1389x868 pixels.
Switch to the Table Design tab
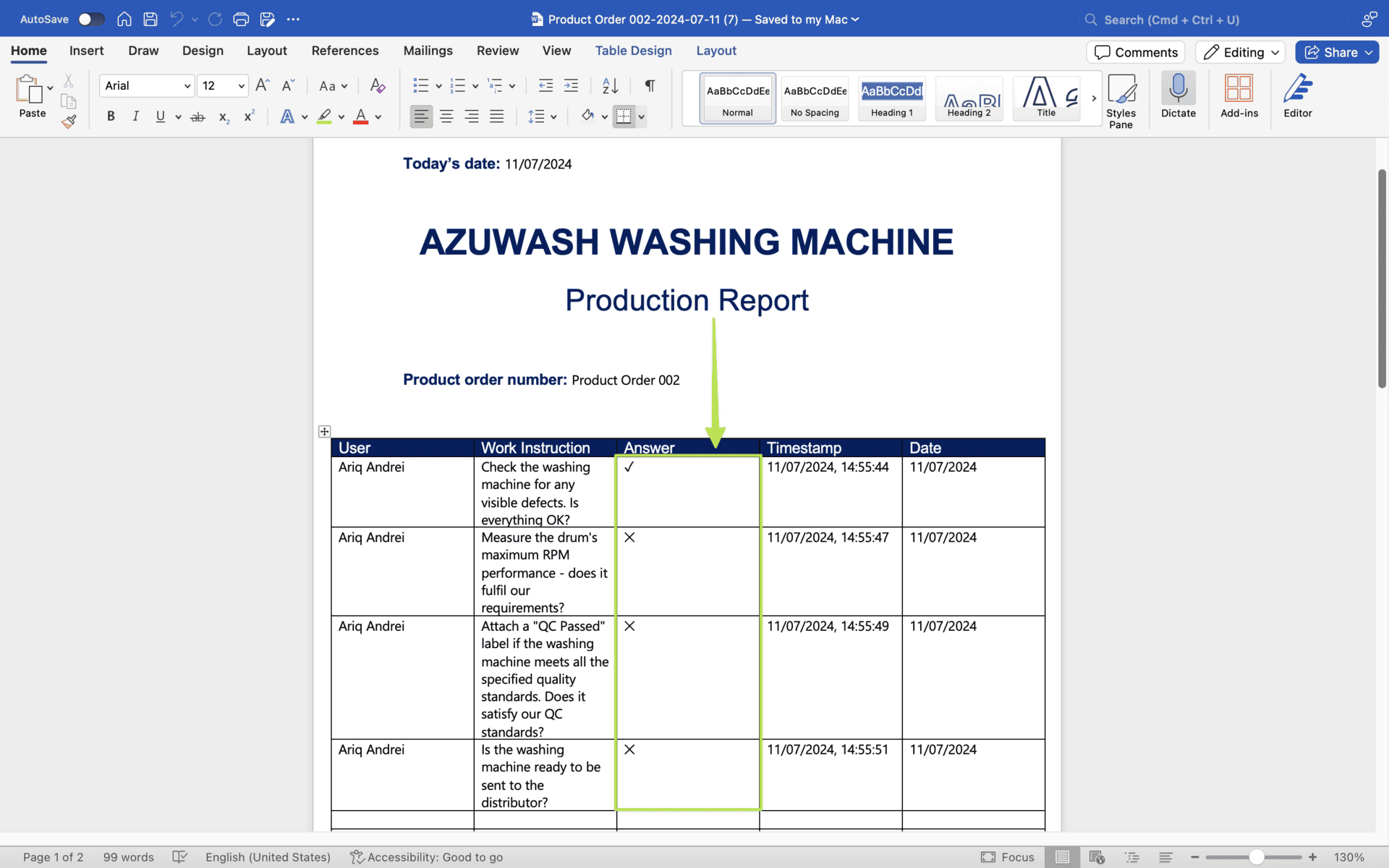click(633, 51)
